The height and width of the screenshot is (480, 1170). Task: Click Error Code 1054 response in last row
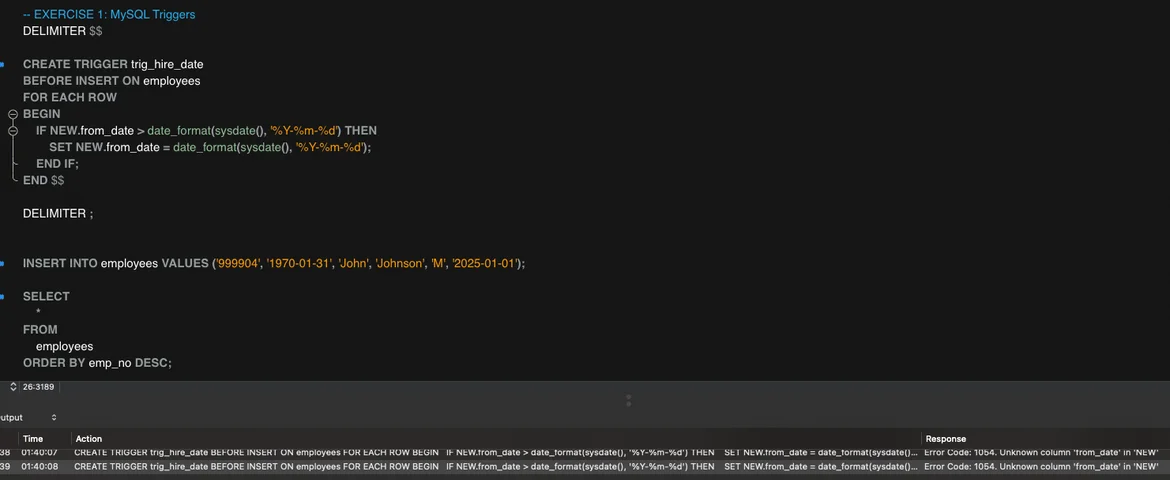pos(1040,466)
